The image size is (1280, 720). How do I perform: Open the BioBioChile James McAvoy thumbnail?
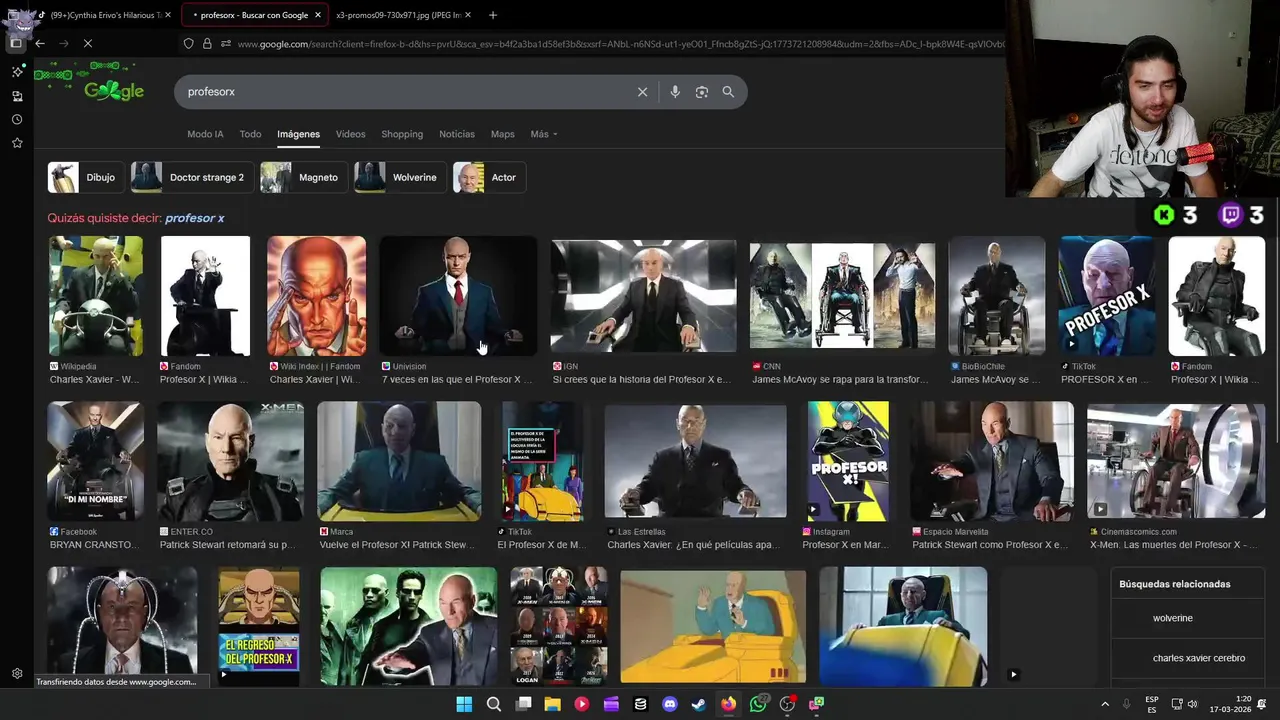coord(997,296)
